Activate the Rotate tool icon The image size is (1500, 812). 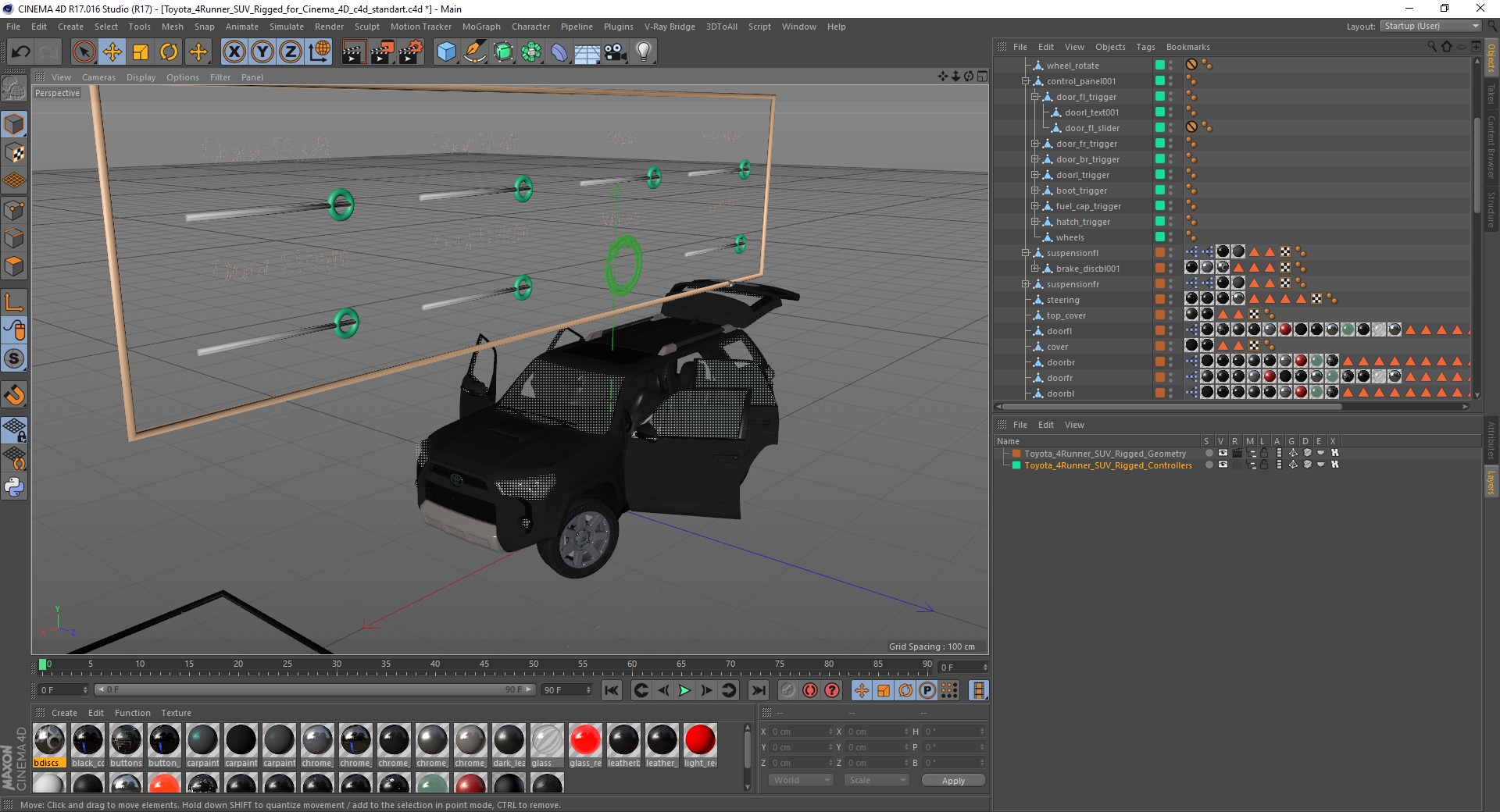click(x=169, y=52)
